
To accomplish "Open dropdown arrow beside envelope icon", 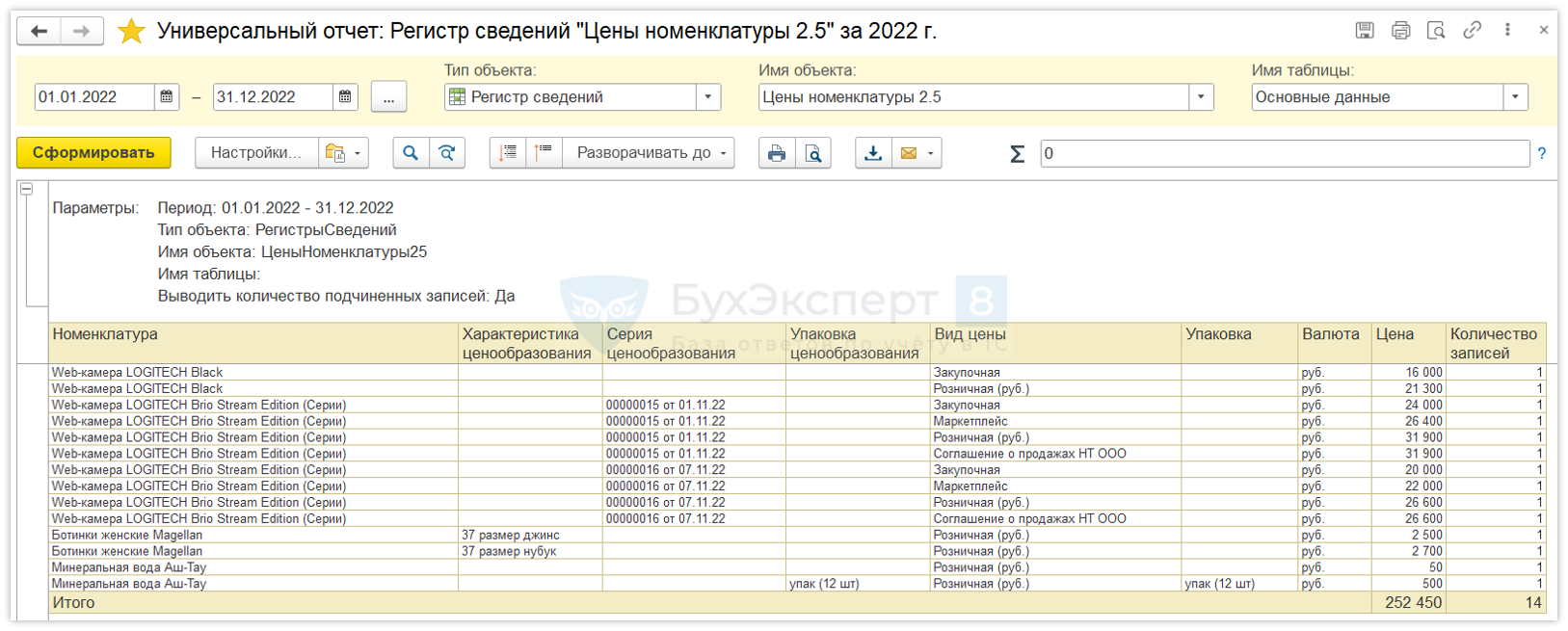I will click(931, 153).
